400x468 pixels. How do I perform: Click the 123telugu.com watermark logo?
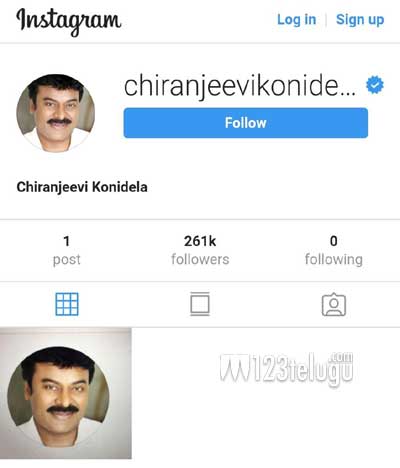pyautogui.click(x=286, y=369)
